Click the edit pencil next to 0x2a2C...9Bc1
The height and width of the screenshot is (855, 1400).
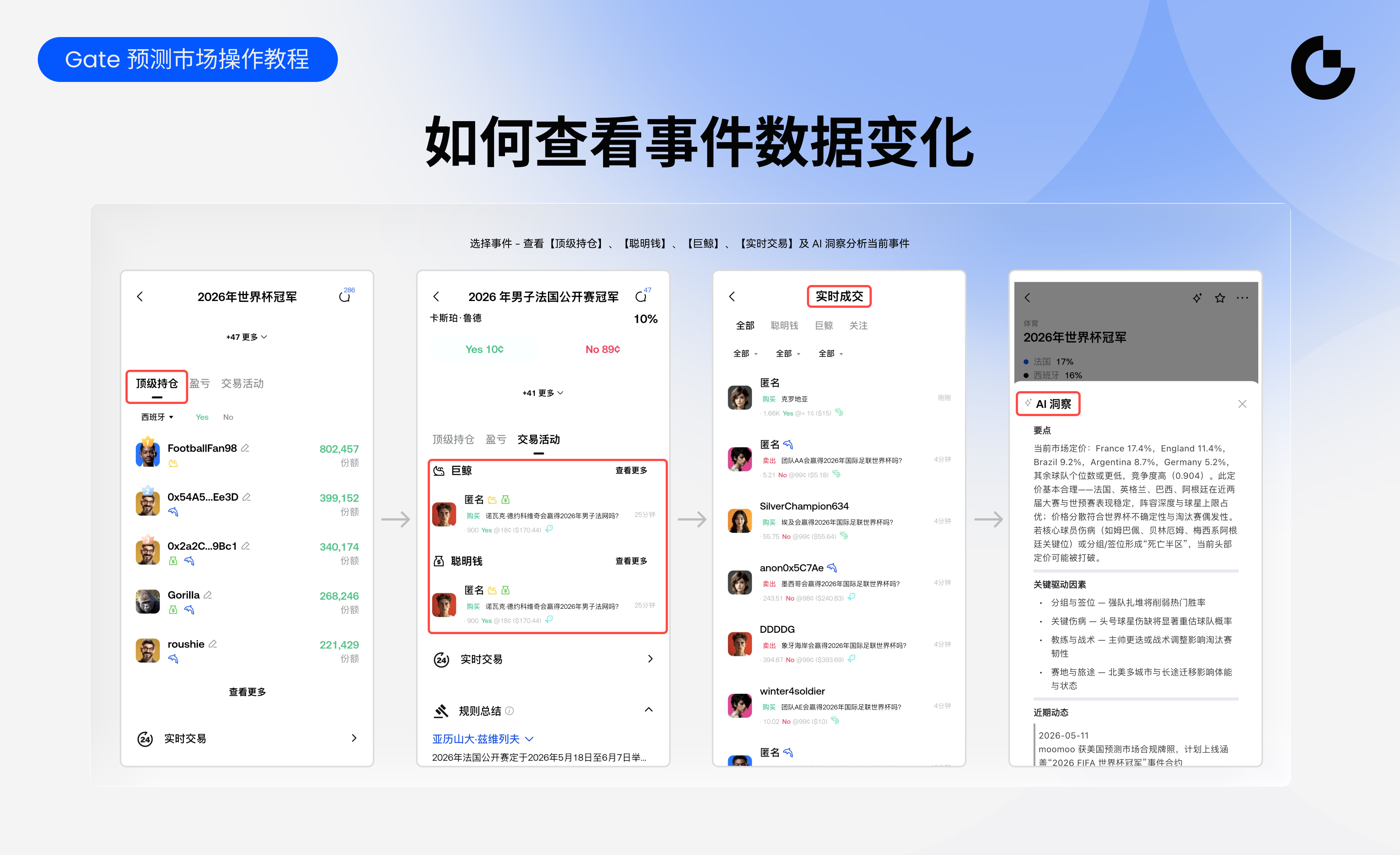coord(246,545)
